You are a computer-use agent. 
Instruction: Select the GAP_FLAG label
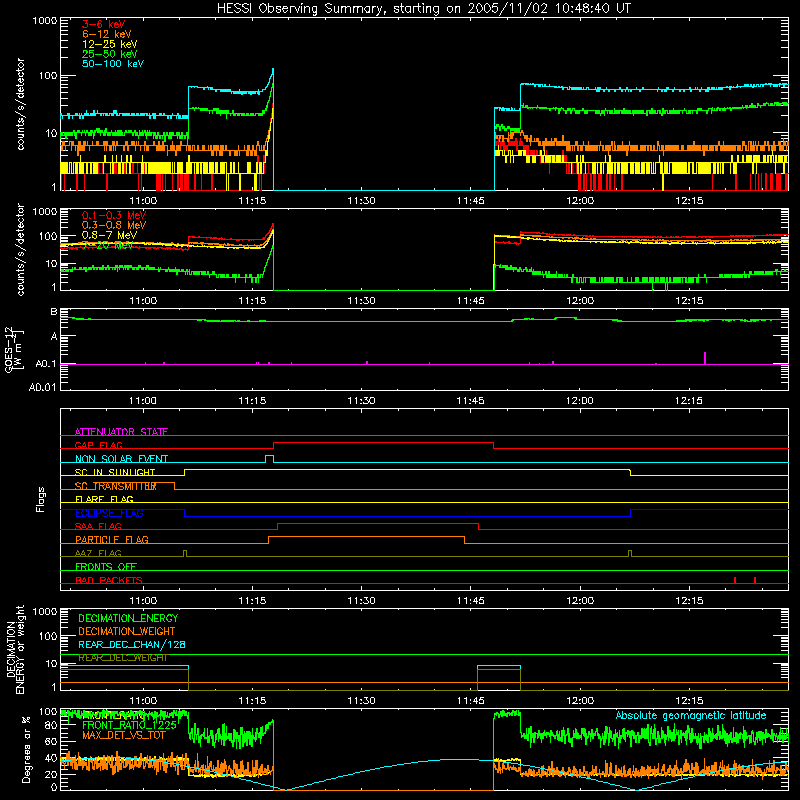click(x=98, y=445)
